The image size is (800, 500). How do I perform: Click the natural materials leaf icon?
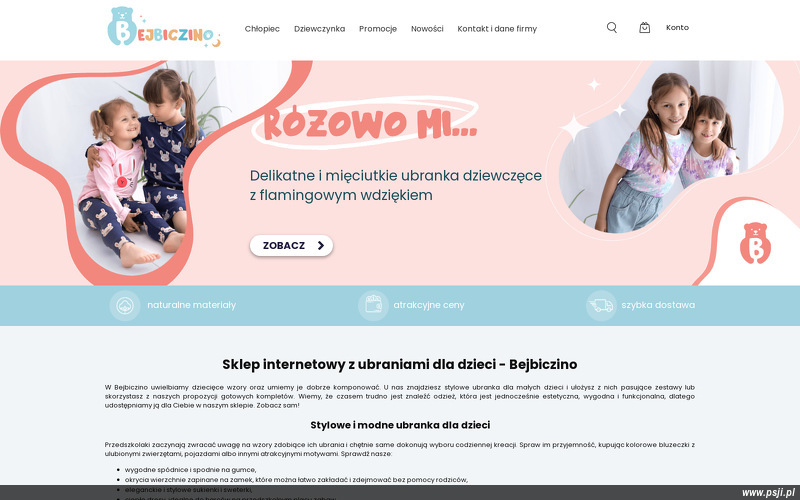click(125, 306)
